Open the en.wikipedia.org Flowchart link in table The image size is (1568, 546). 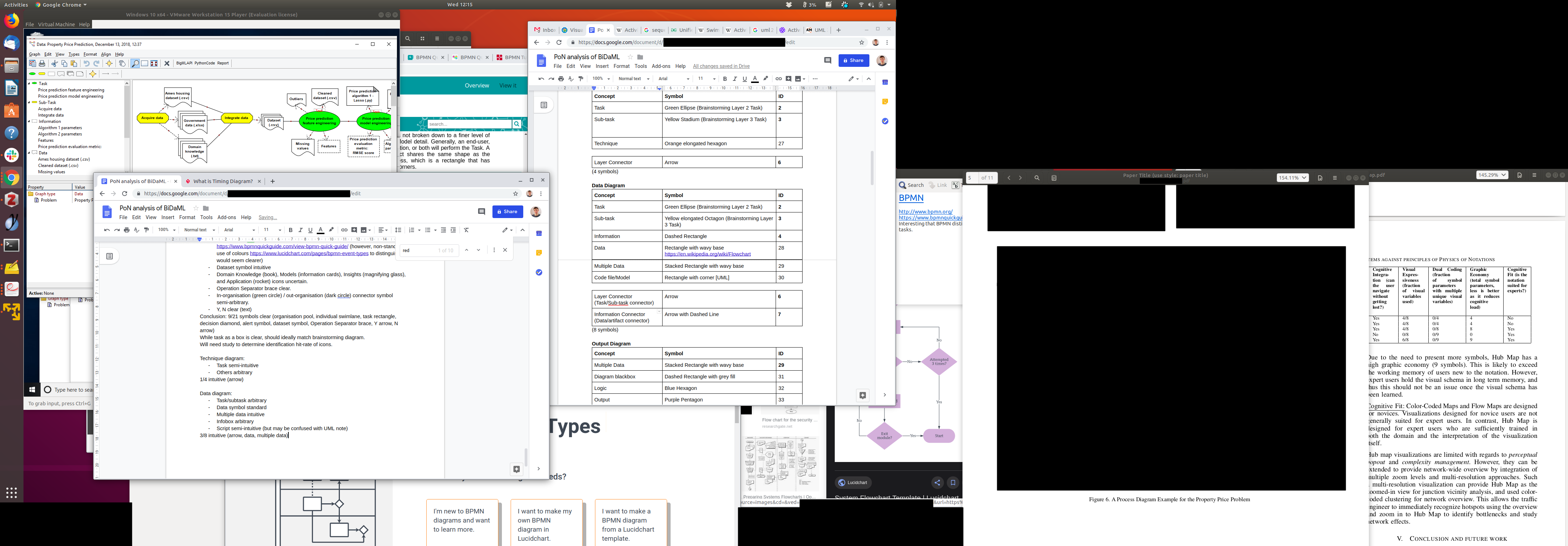[707, 254]
